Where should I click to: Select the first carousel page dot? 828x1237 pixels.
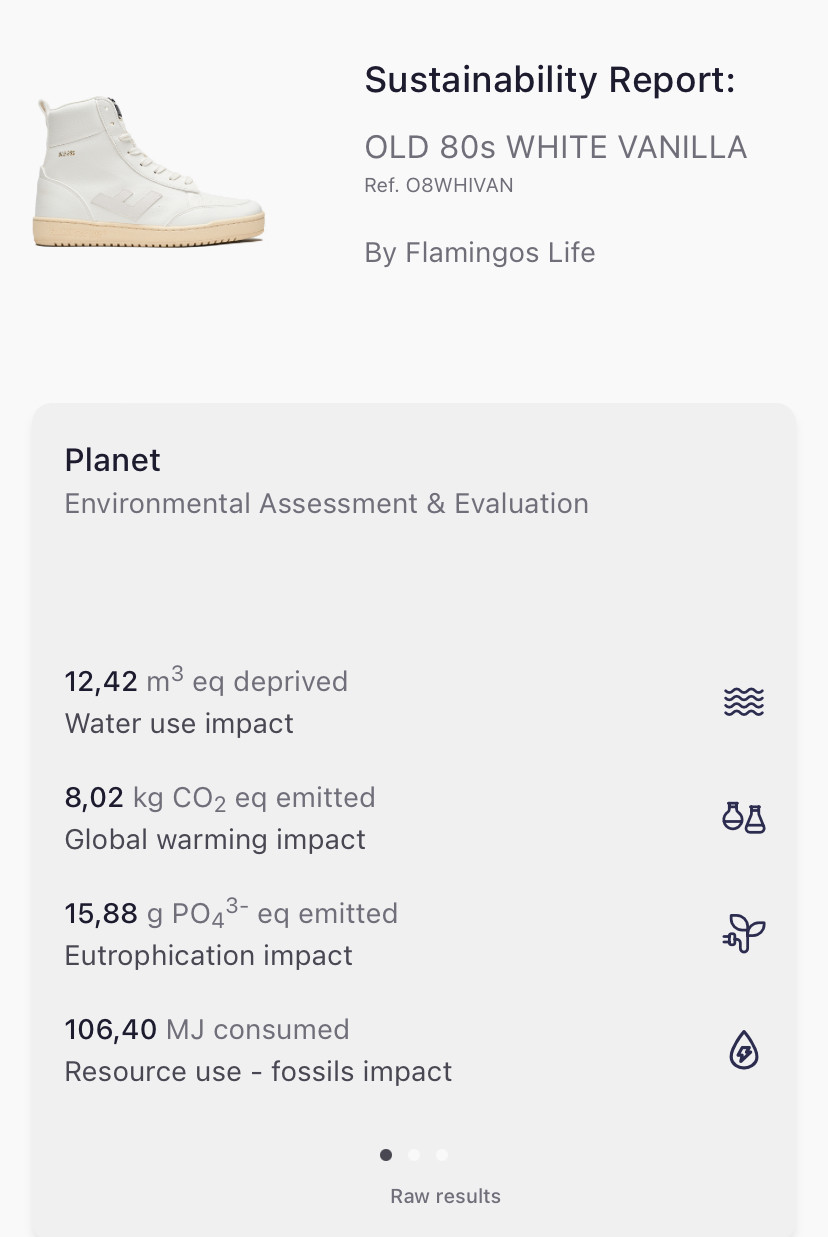click(386, 1155)
